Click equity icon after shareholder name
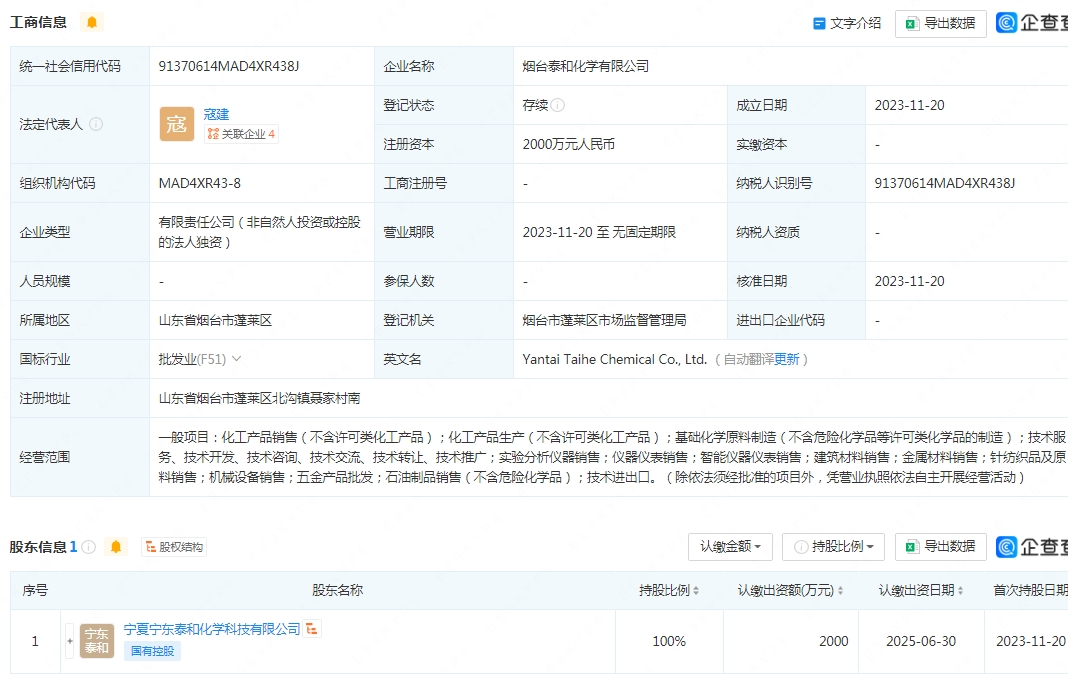Viewport: 1068px width, 675px height. pyautogui.click(x=312, y=629)
